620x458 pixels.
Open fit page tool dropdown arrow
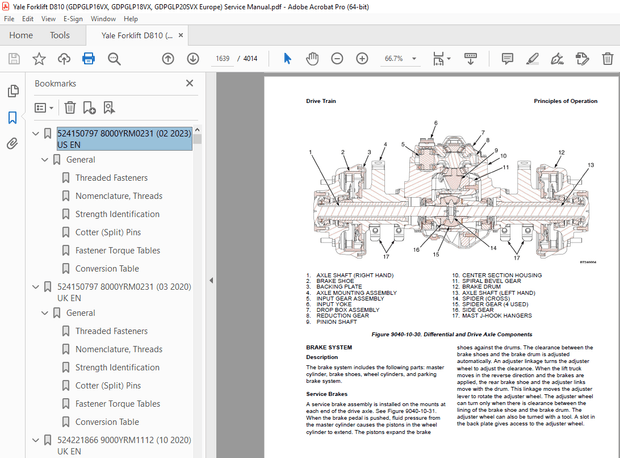click(449, 59)
